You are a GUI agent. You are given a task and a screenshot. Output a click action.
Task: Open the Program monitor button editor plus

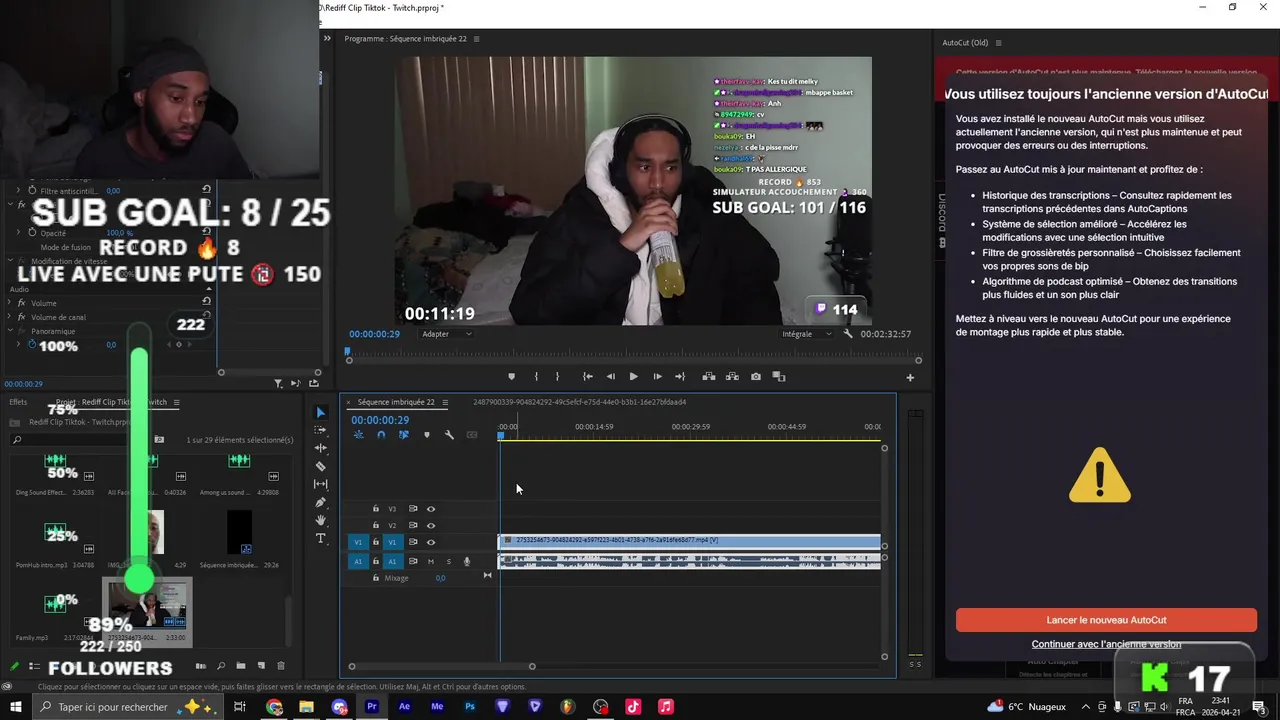coord(910,378)
